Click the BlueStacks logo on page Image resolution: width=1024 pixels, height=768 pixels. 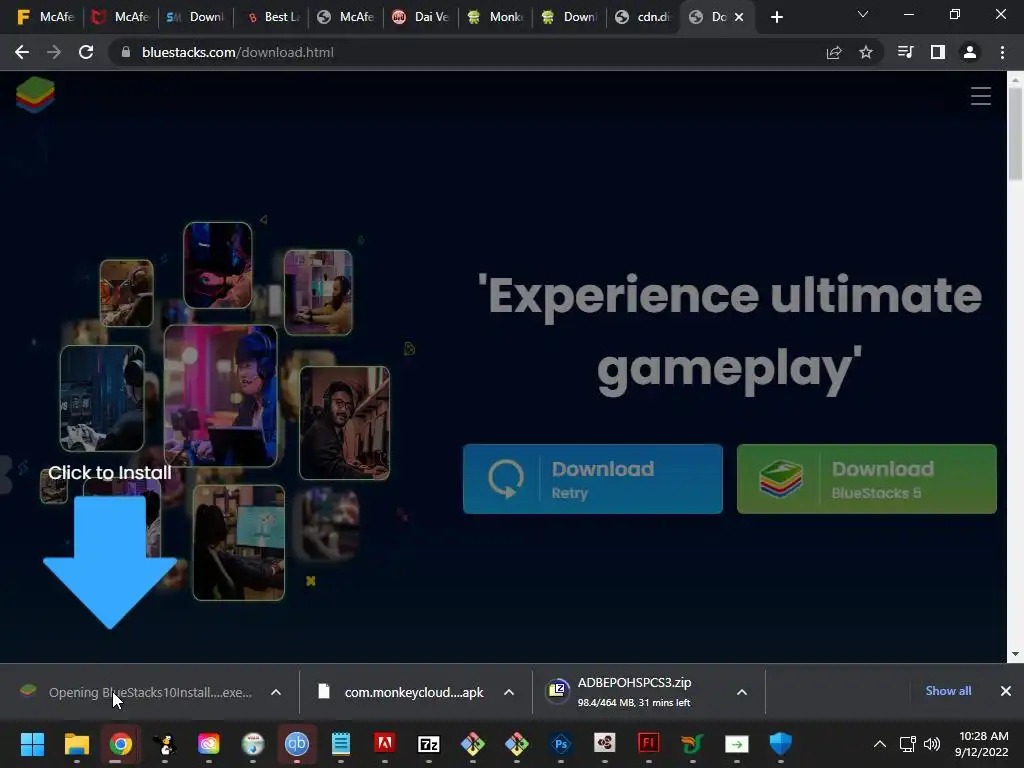[35, 95]
